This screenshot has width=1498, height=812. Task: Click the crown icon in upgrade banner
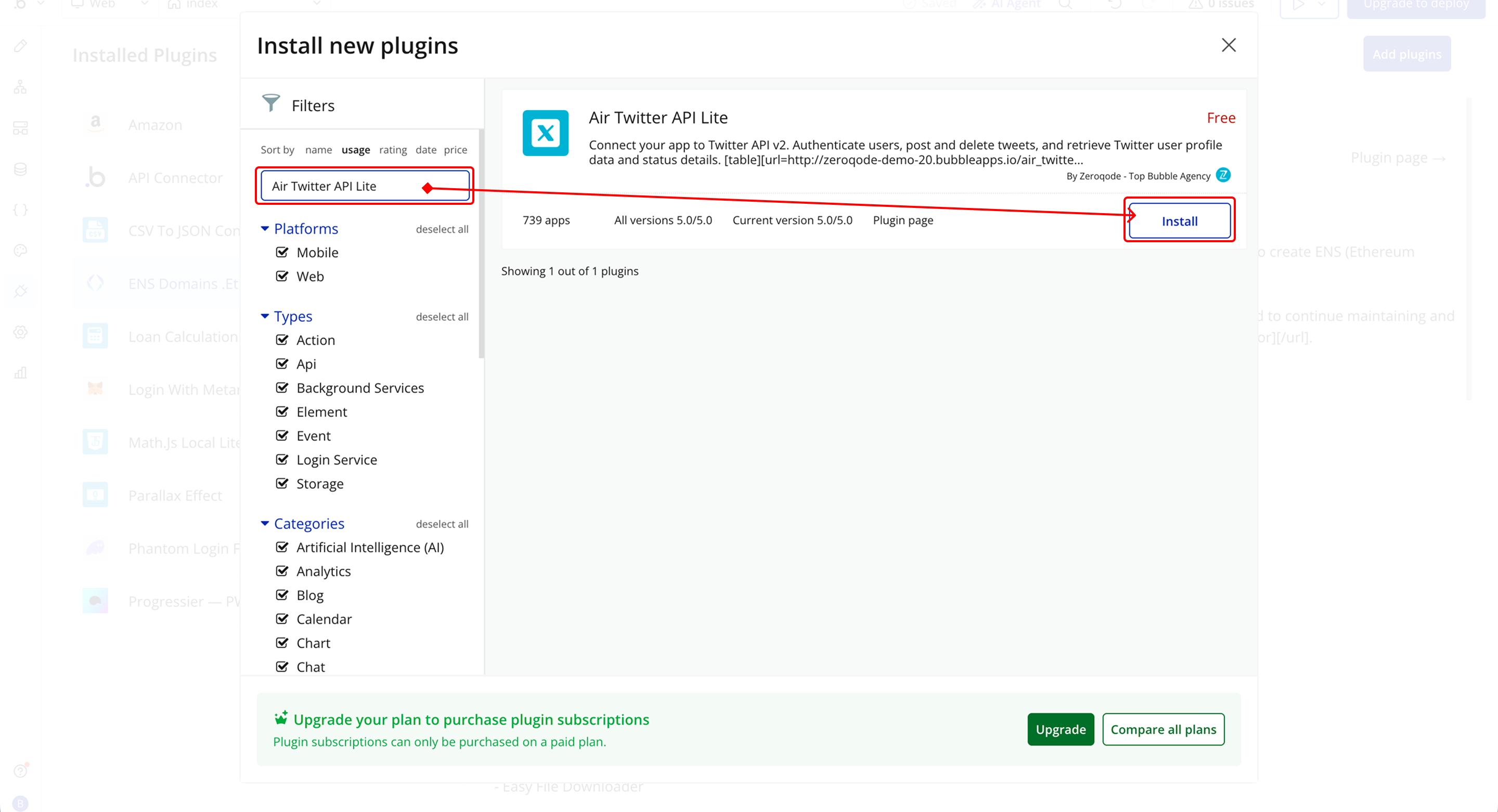pyautogui.click(x=281, y=718)
